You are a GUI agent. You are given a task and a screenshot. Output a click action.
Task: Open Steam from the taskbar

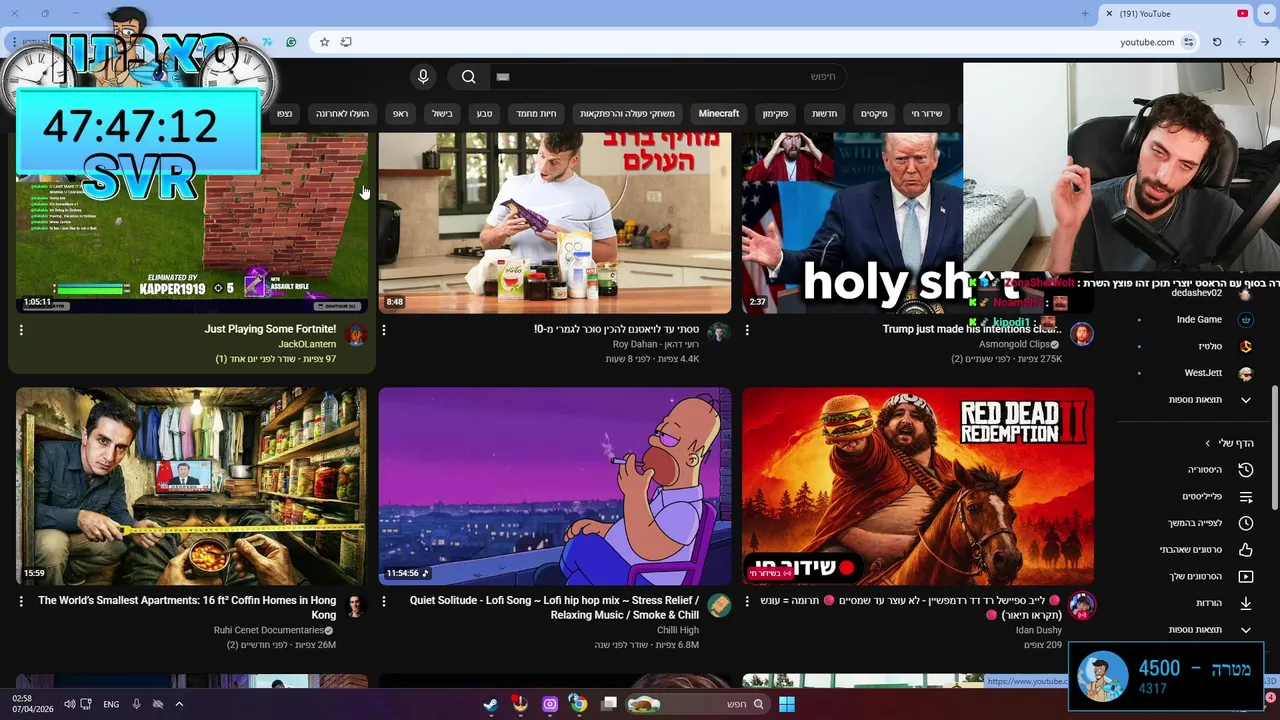pyautogui.click(x=490, y=704)
